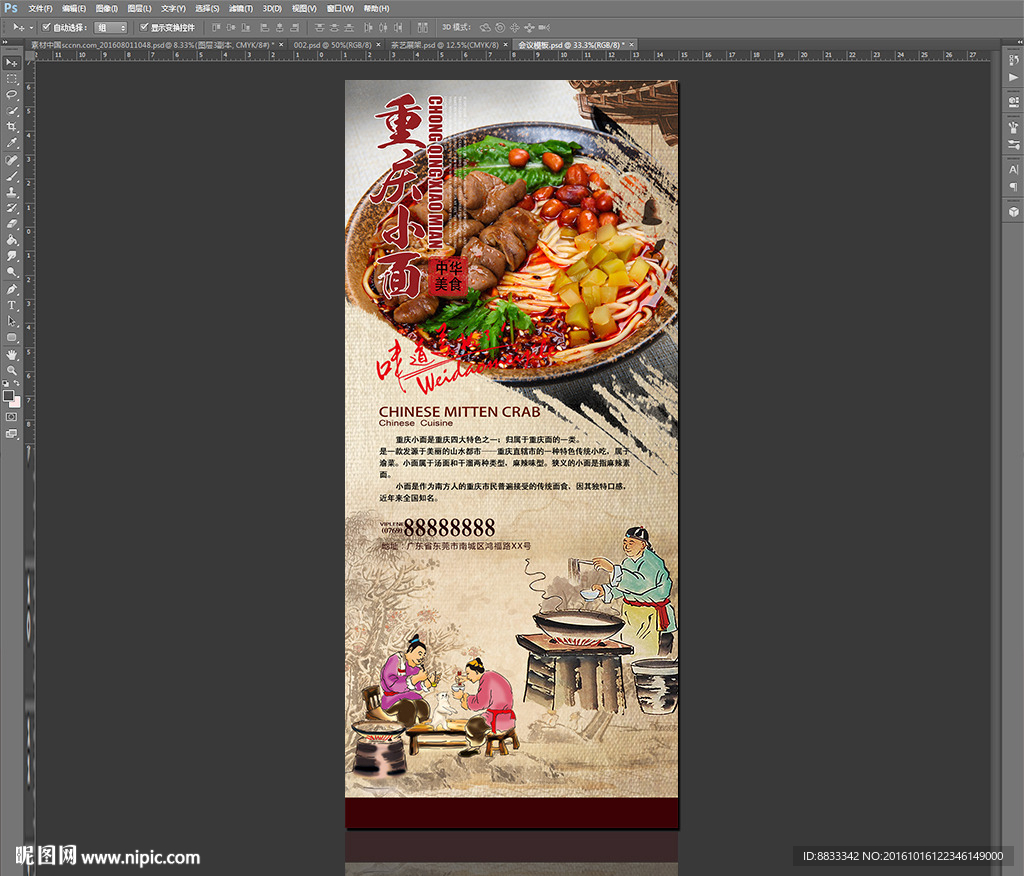Open the History panel icon
Image resolution: width=1024 pixels, height=876 pixels.
1014,60
